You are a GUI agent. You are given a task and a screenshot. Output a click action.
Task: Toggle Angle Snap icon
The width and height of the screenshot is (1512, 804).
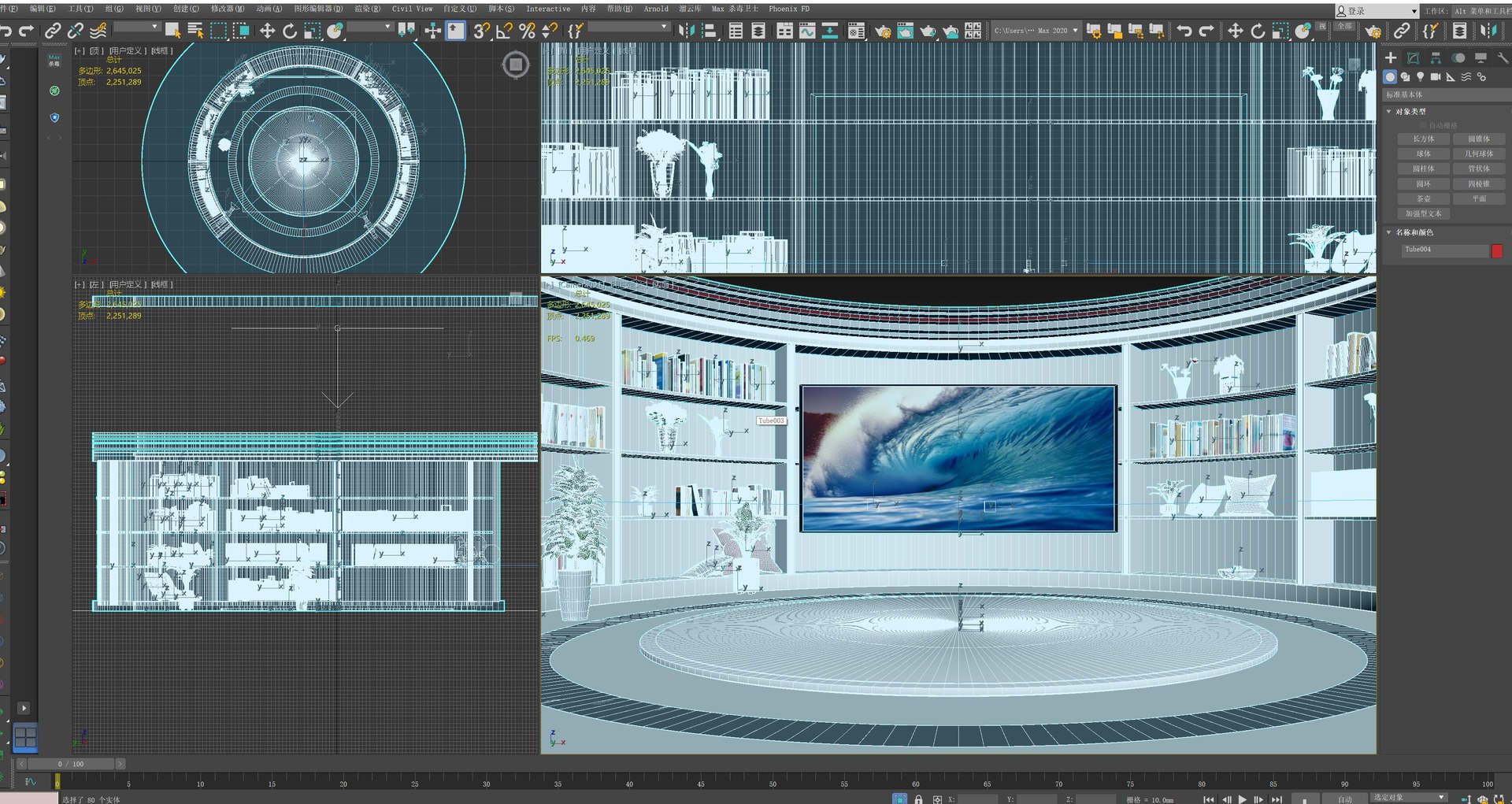[505, 31]
